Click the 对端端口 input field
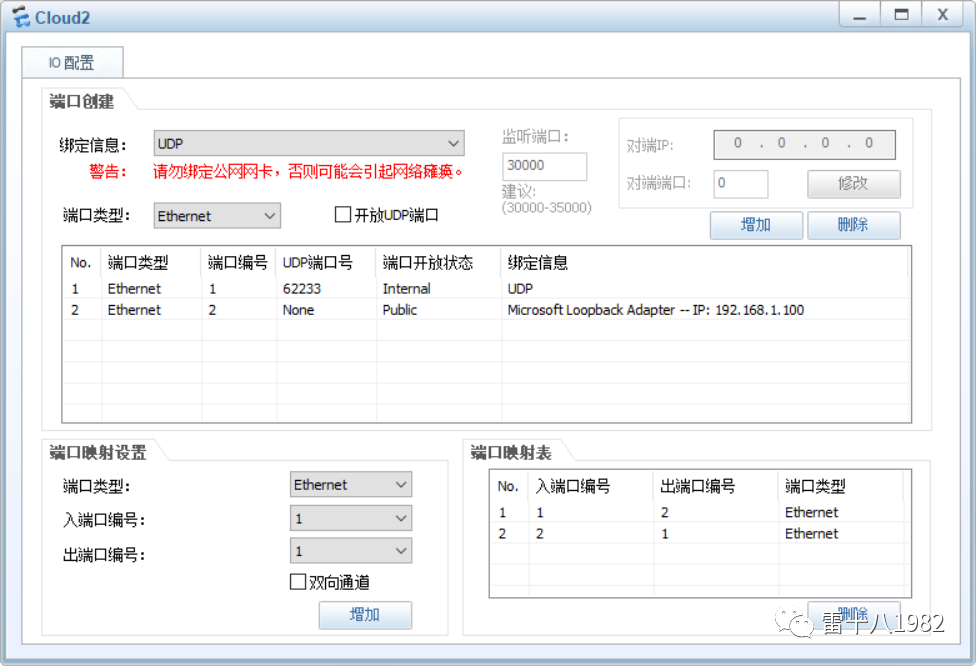 (740, 184)
